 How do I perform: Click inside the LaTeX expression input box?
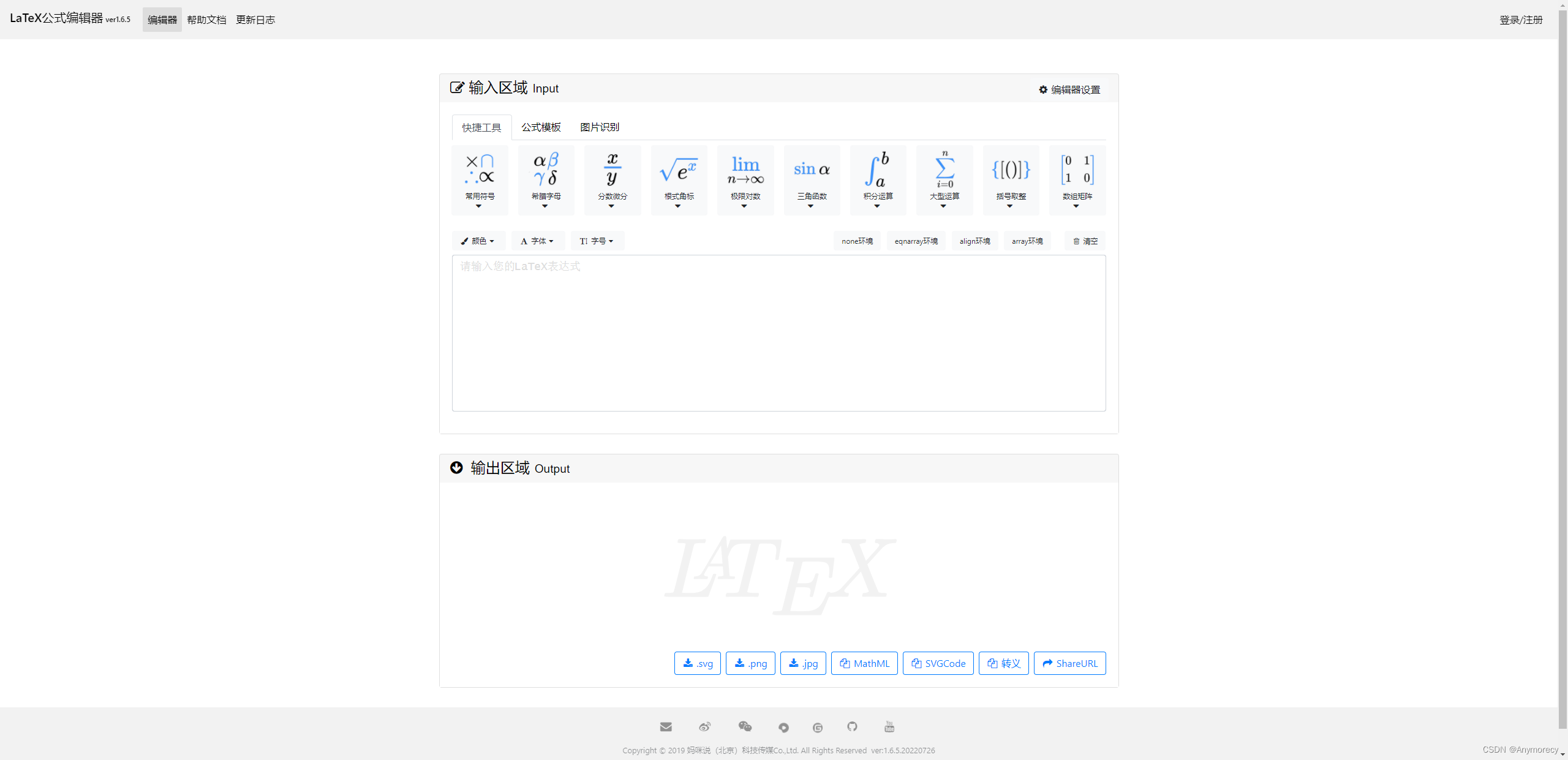click(x=779, y=333)
